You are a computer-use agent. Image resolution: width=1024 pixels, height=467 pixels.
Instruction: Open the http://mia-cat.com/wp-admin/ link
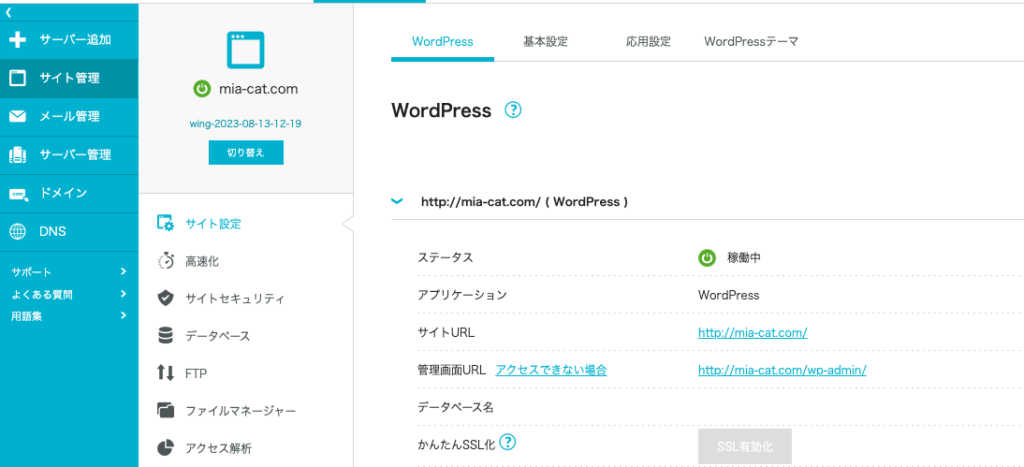click(x=782, y=370)
